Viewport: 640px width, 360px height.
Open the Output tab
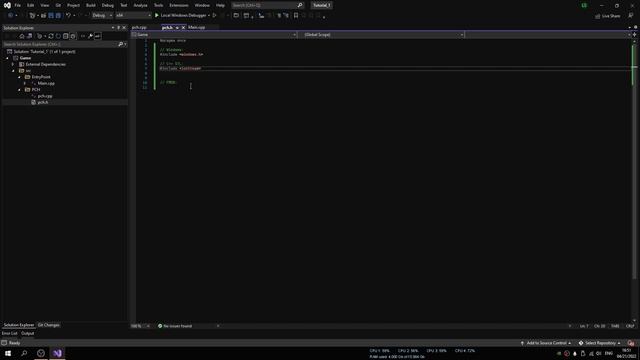click(28, 333)
